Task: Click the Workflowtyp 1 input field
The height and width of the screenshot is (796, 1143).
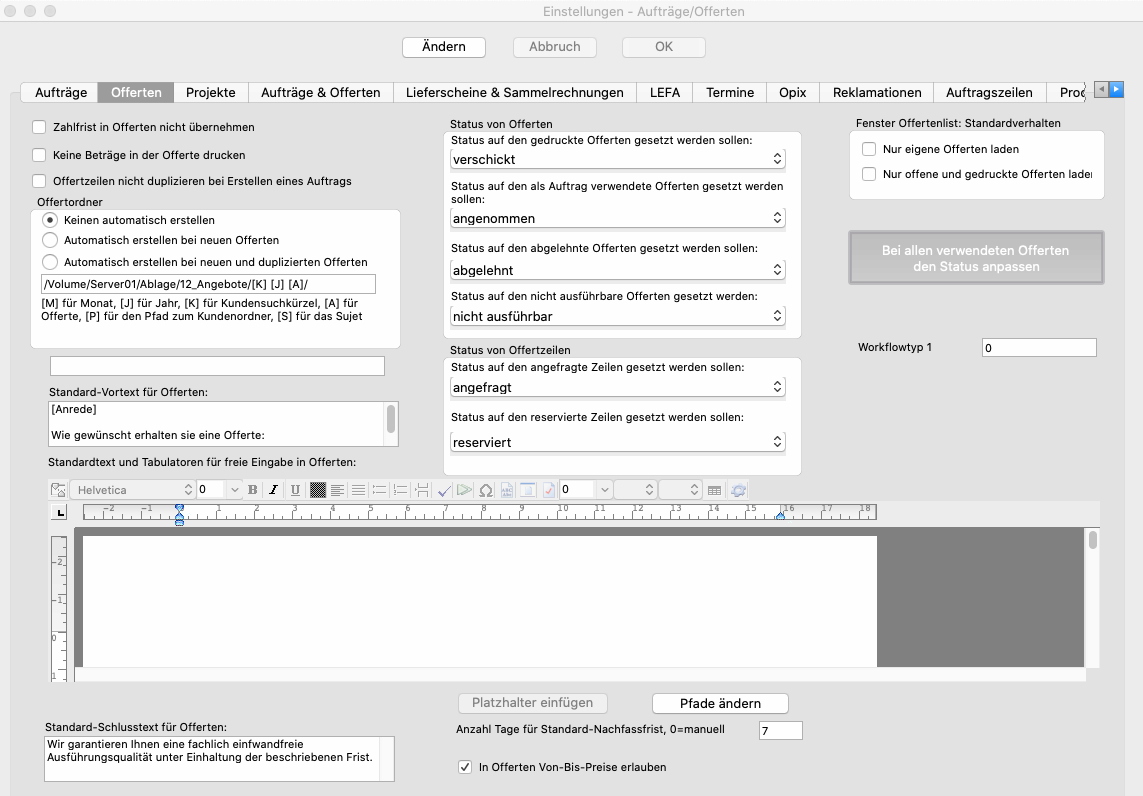Action: [1038, 348]
